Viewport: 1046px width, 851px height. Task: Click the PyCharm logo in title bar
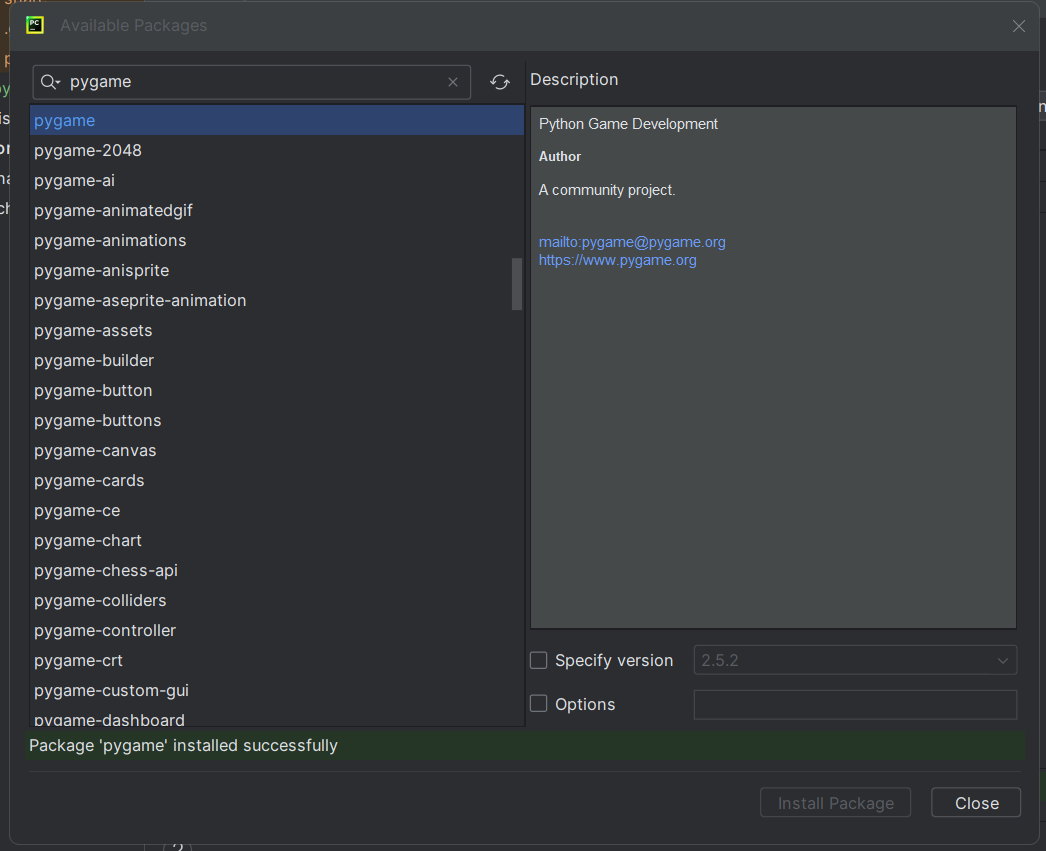[35, 25]
